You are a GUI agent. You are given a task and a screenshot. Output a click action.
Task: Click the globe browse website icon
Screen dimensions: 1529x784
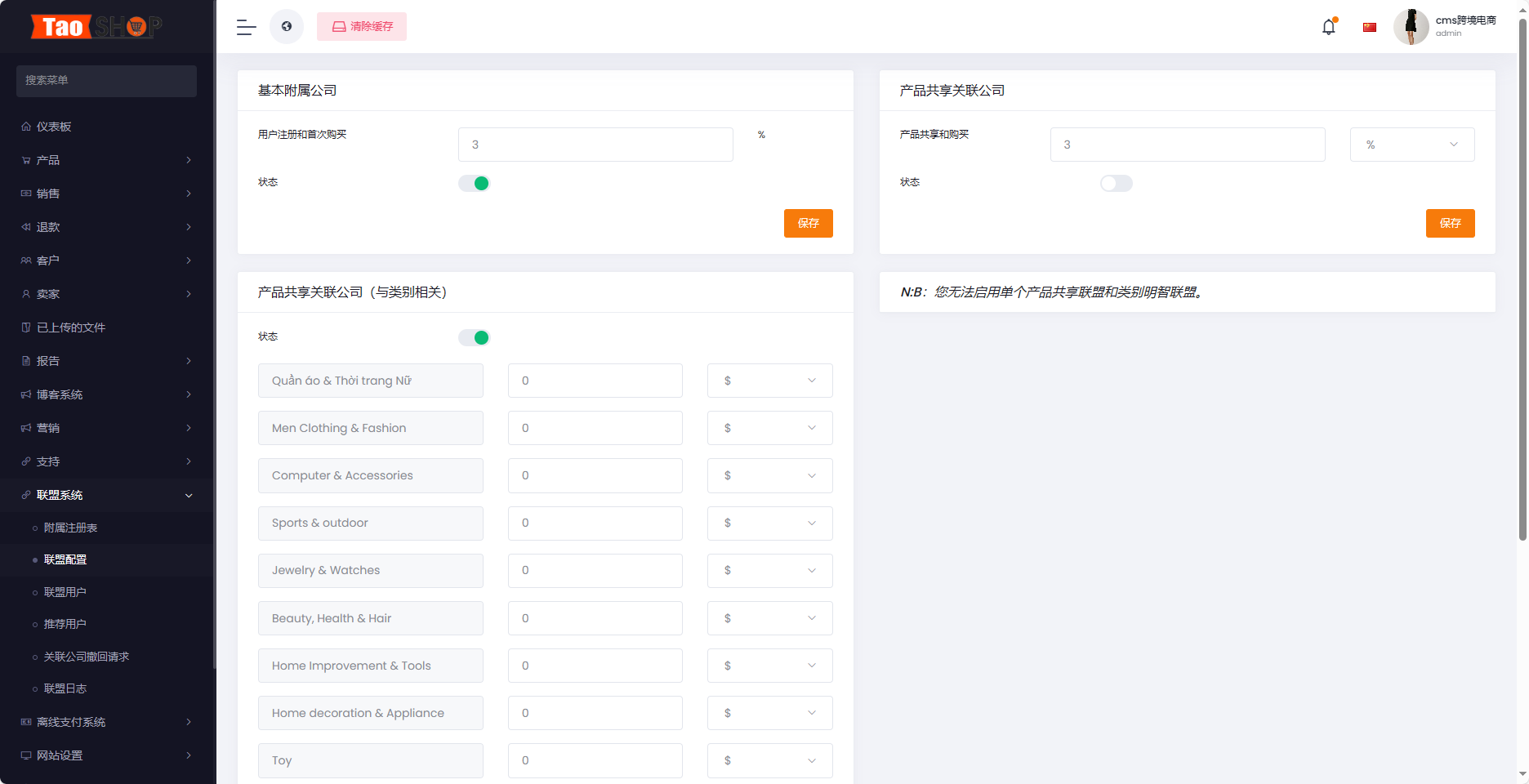(x=287, y=27)
